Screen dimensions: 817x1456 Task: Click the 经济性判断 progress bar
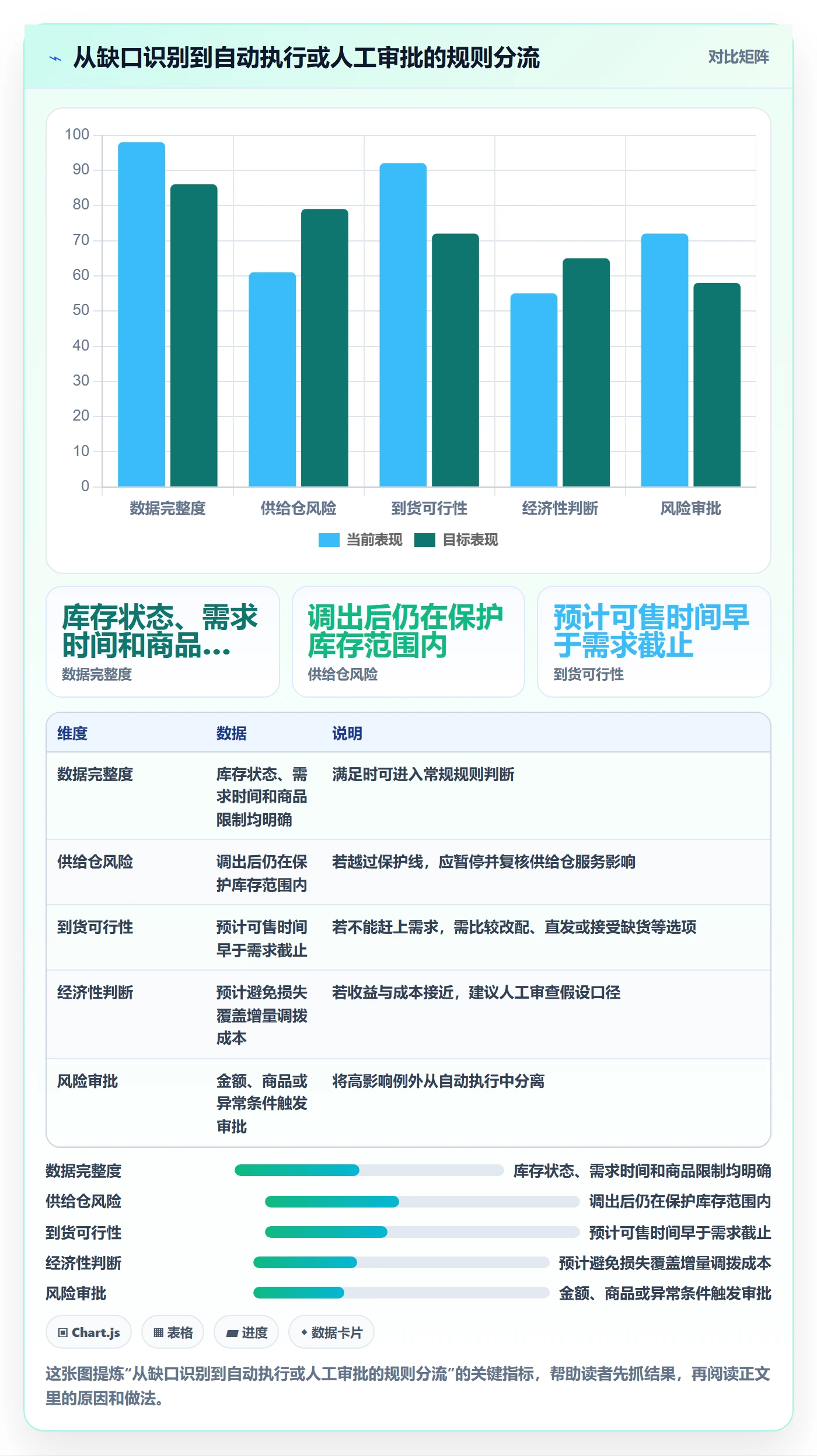(x=401, y=1262)
